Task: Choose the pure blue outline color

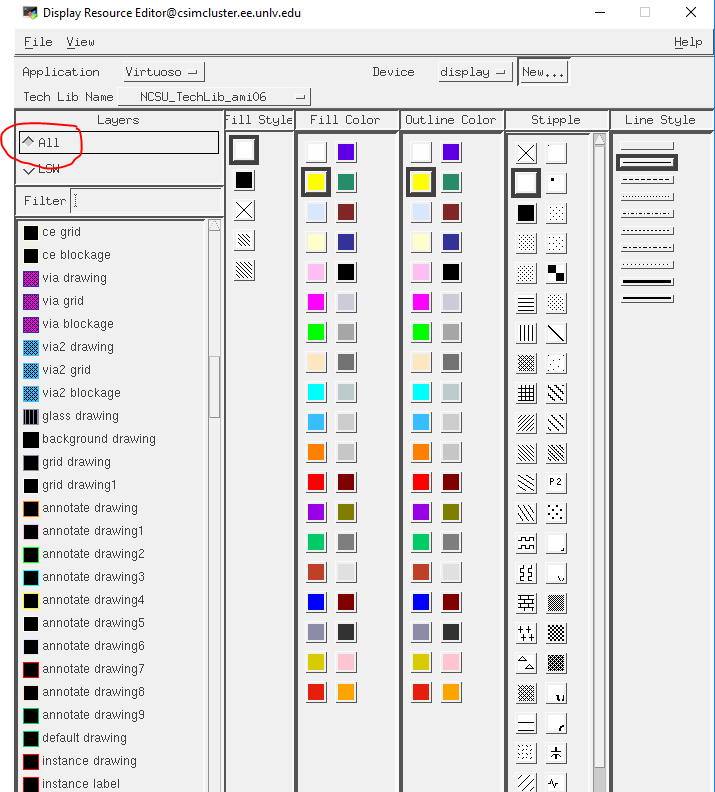Action: tap(421, 602)
